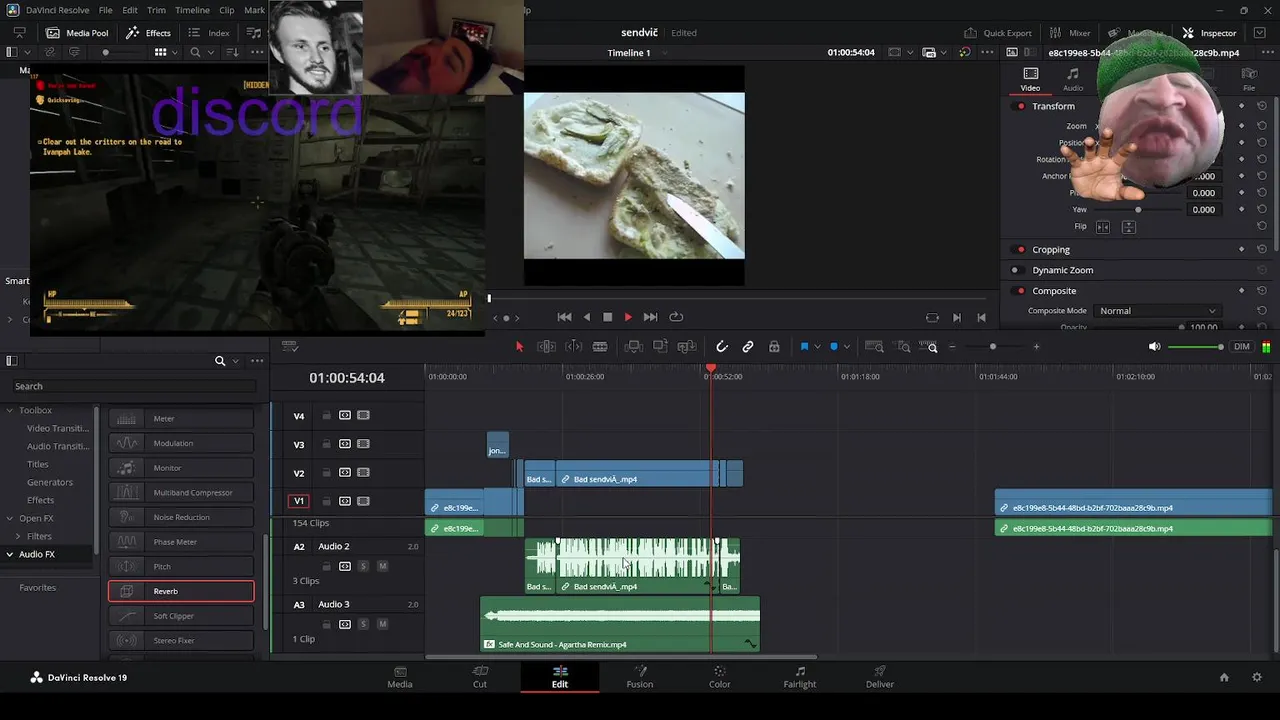This screenshot has width=1280, height=720.
Task: Select the Reverb audio effect
Action: (x=181, y=591)
